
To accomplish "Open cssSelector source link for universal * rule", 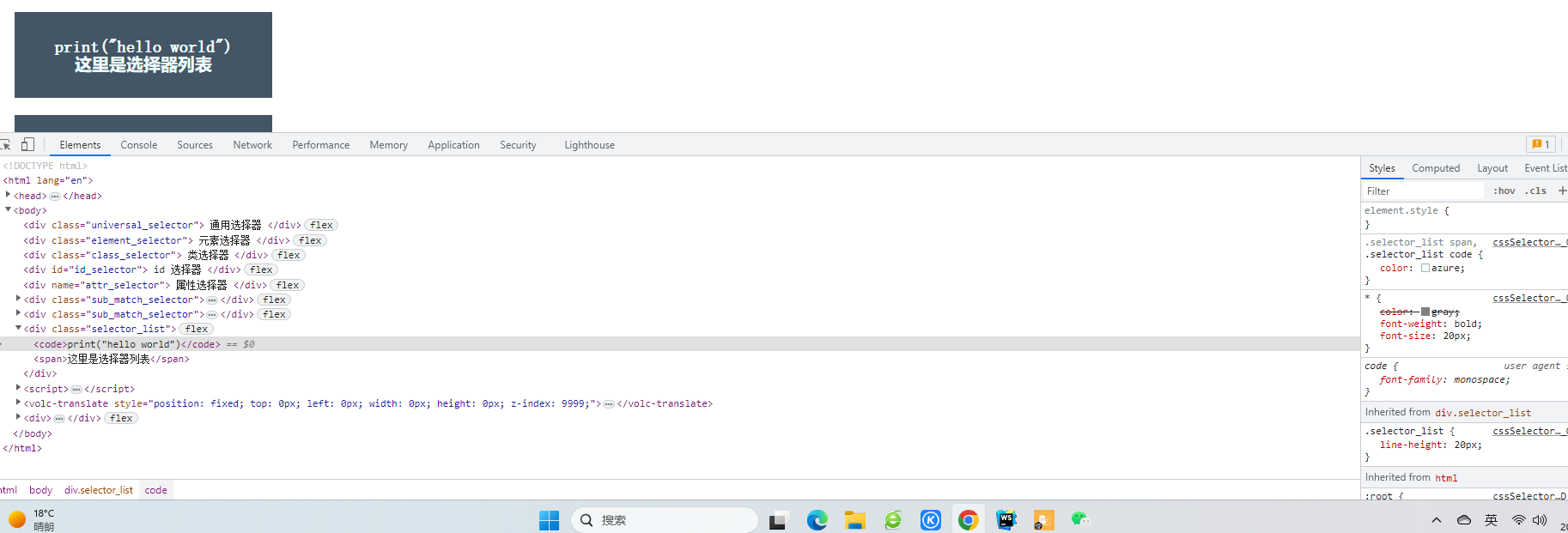I will [x=1530, y=298].
